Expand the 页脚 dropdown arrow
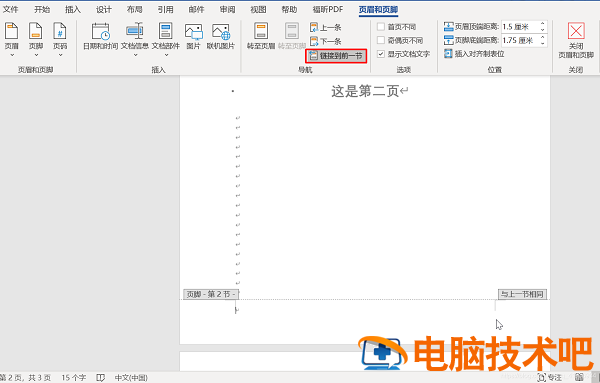 (36, 55)
